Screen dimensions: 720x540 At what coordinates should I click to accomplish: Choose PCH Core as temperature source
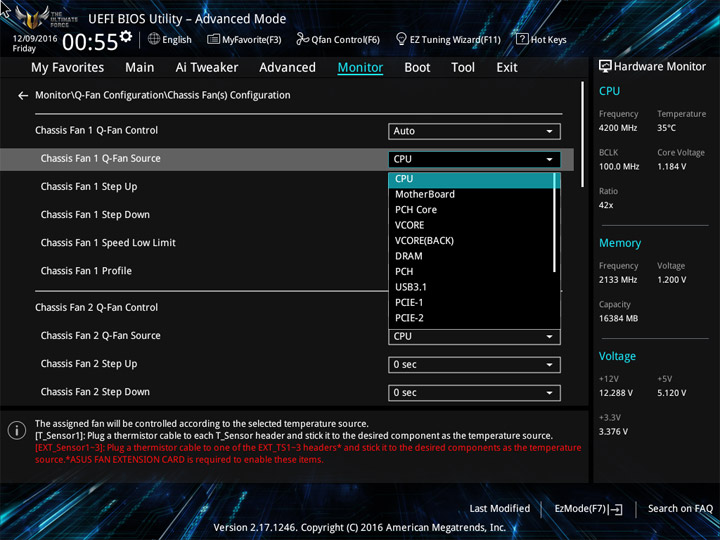[x=471, y=210]
